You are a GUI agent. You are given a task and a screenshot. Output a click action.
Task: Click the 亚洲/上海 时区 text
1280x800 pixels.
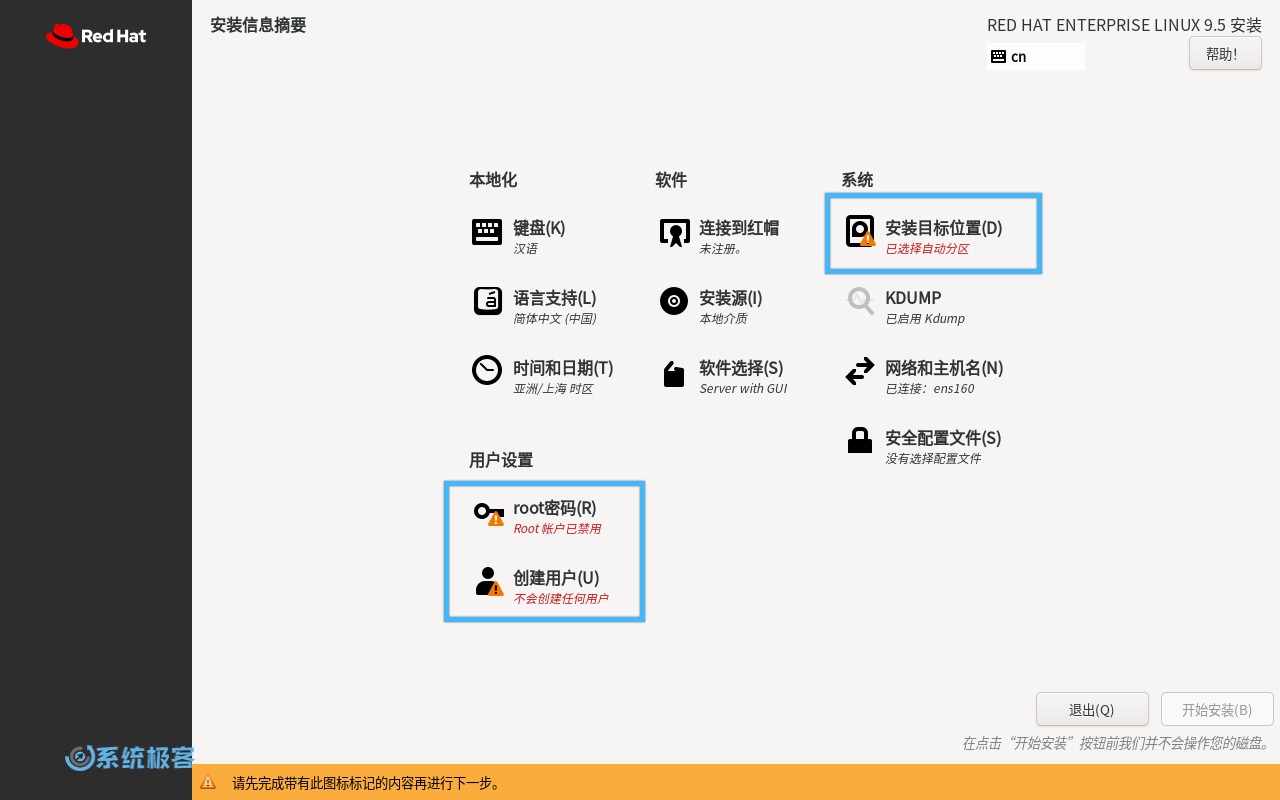pos(553,389)
